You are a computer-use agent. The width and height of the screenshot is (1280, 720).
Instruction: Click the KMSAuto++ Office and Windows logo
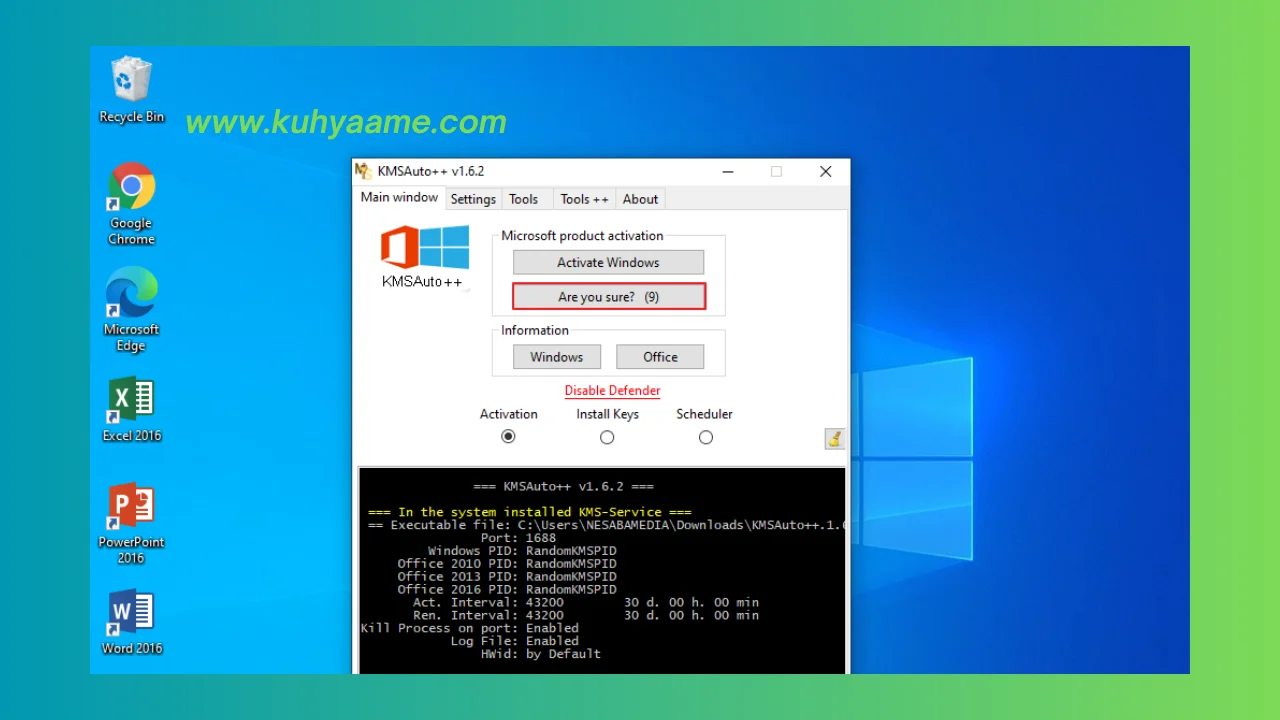(x=425, y=248)
